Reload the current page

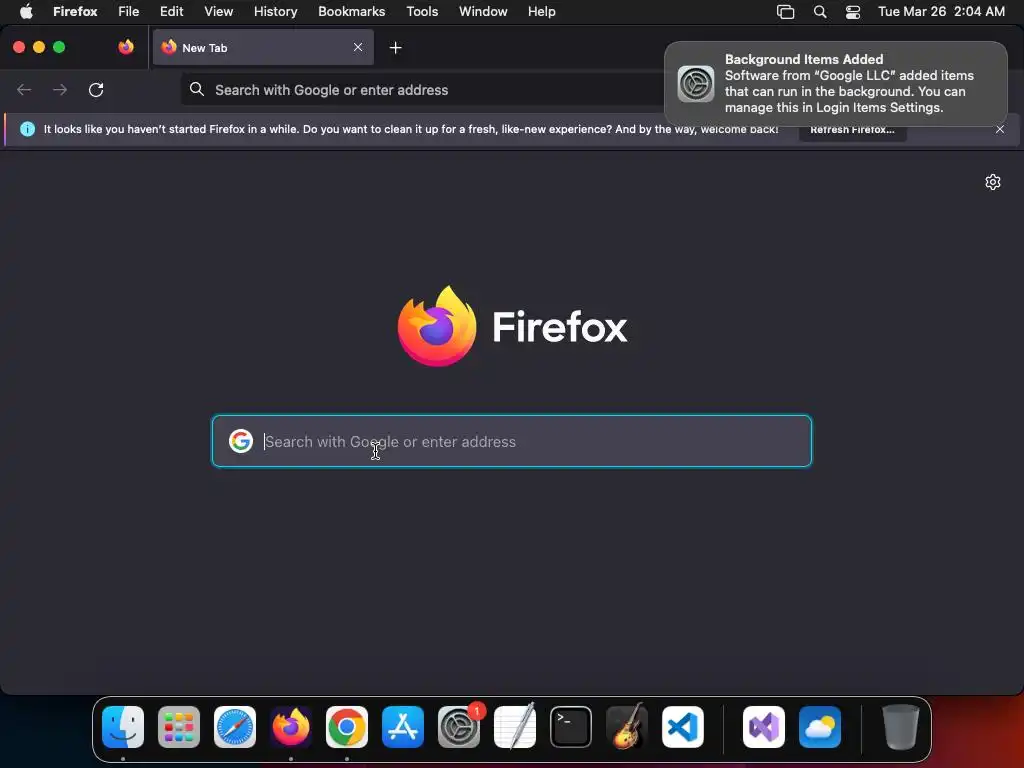(96, 90)
